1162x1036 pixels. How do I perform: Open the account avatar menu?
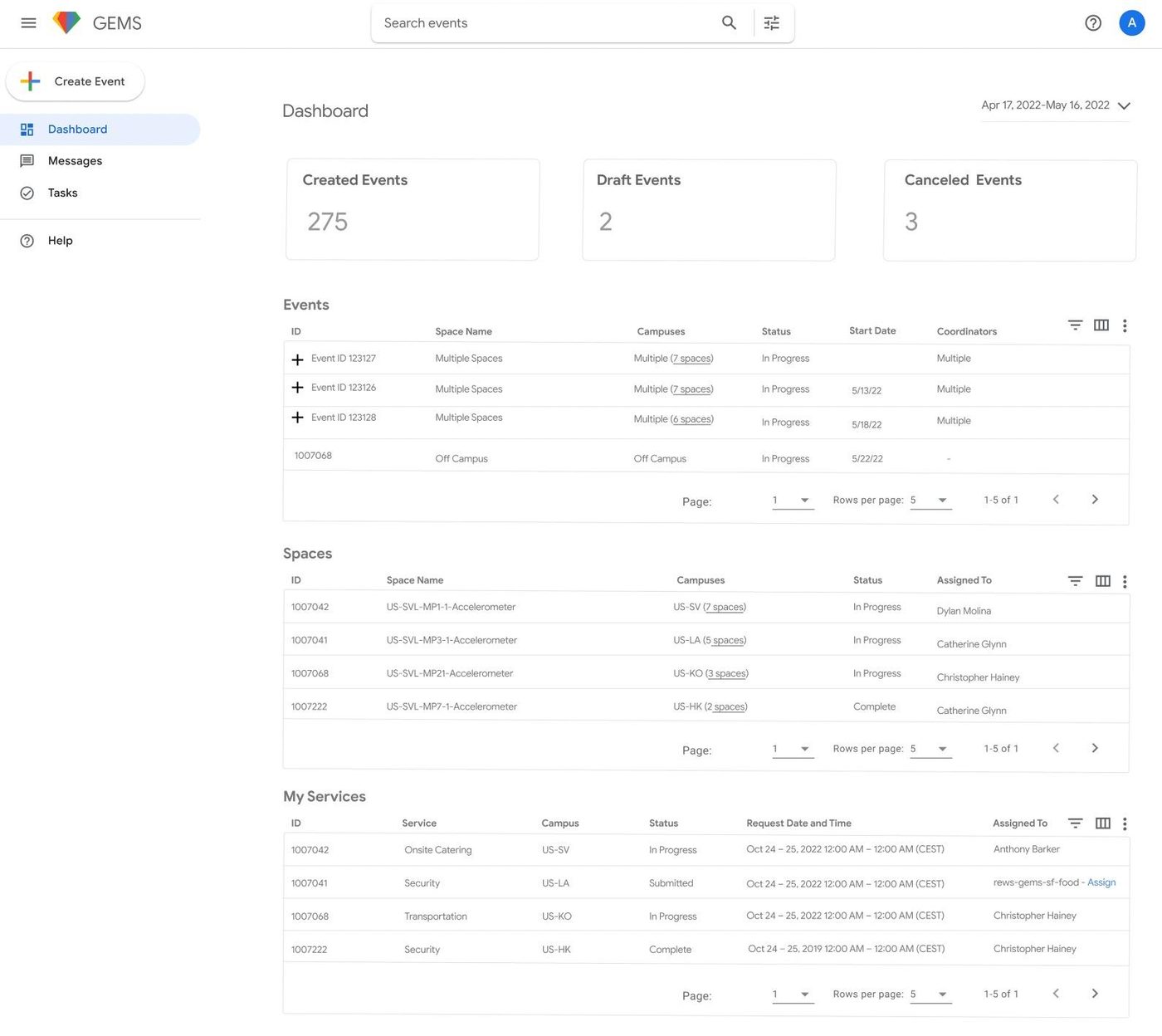tap(1131, 22)
